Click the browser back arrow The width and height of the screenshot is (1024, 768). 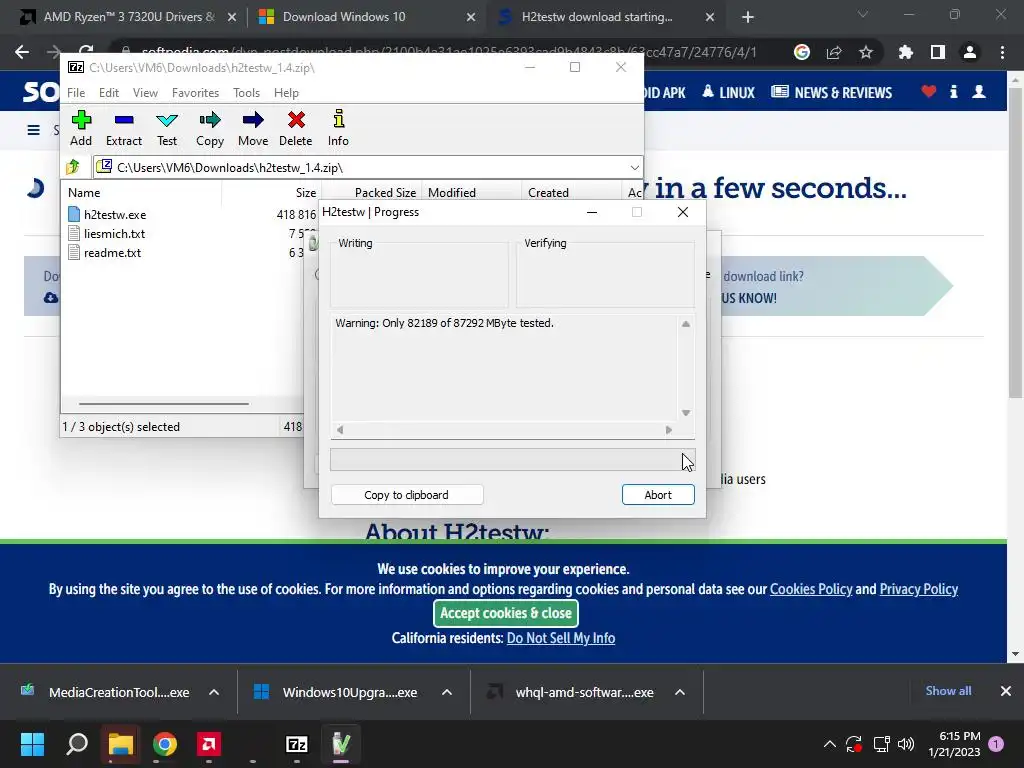[x=22, y=52]
